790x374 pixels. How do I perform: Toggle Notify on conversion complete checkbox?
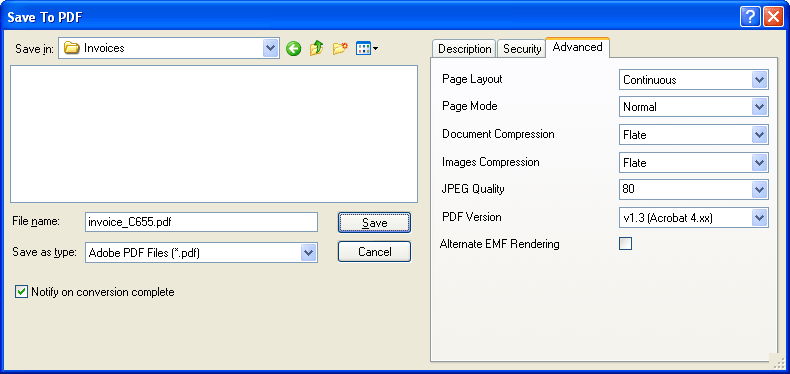coord(21,292)
